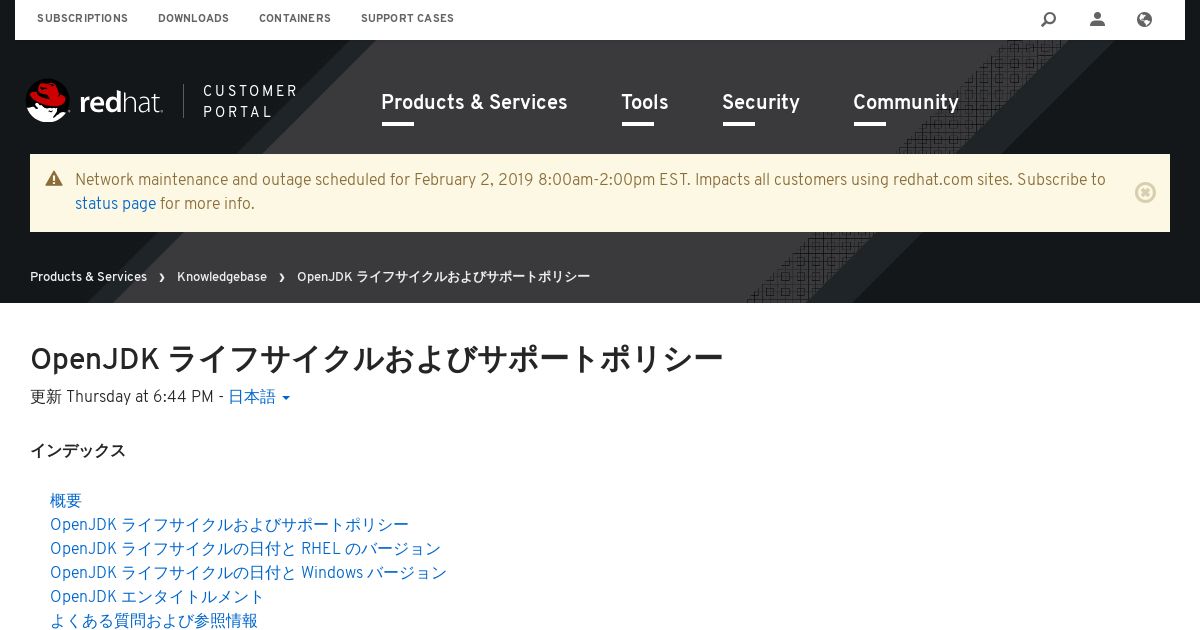Screen dimensions: 1200x630
Task: Open Downloads in top bar
Action: [193, 19]
